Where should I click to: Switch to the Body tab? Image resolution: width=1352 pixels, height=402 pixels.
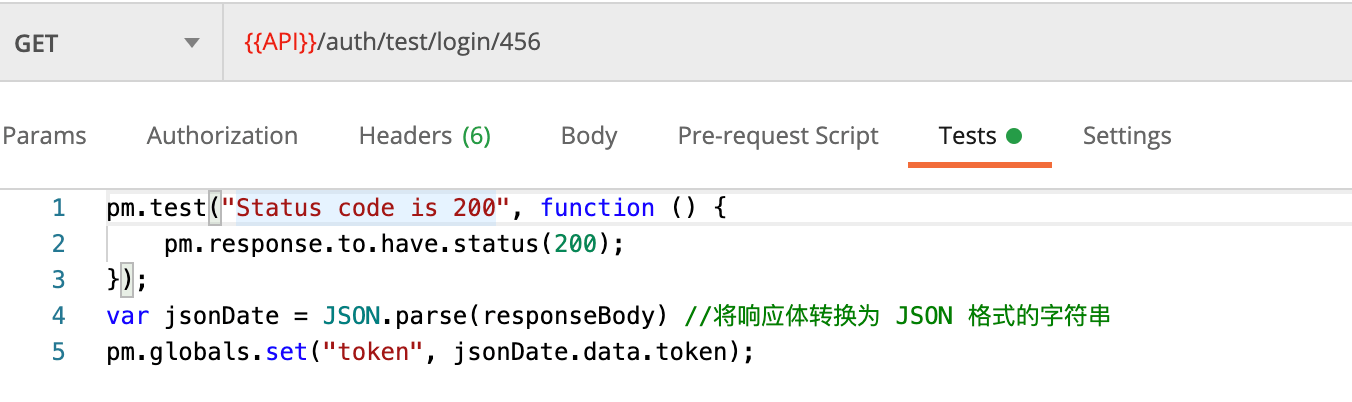coord(589,136)
